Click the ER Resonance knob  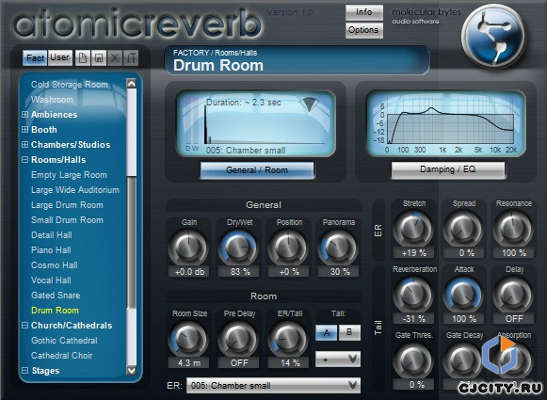coord(513,229)
